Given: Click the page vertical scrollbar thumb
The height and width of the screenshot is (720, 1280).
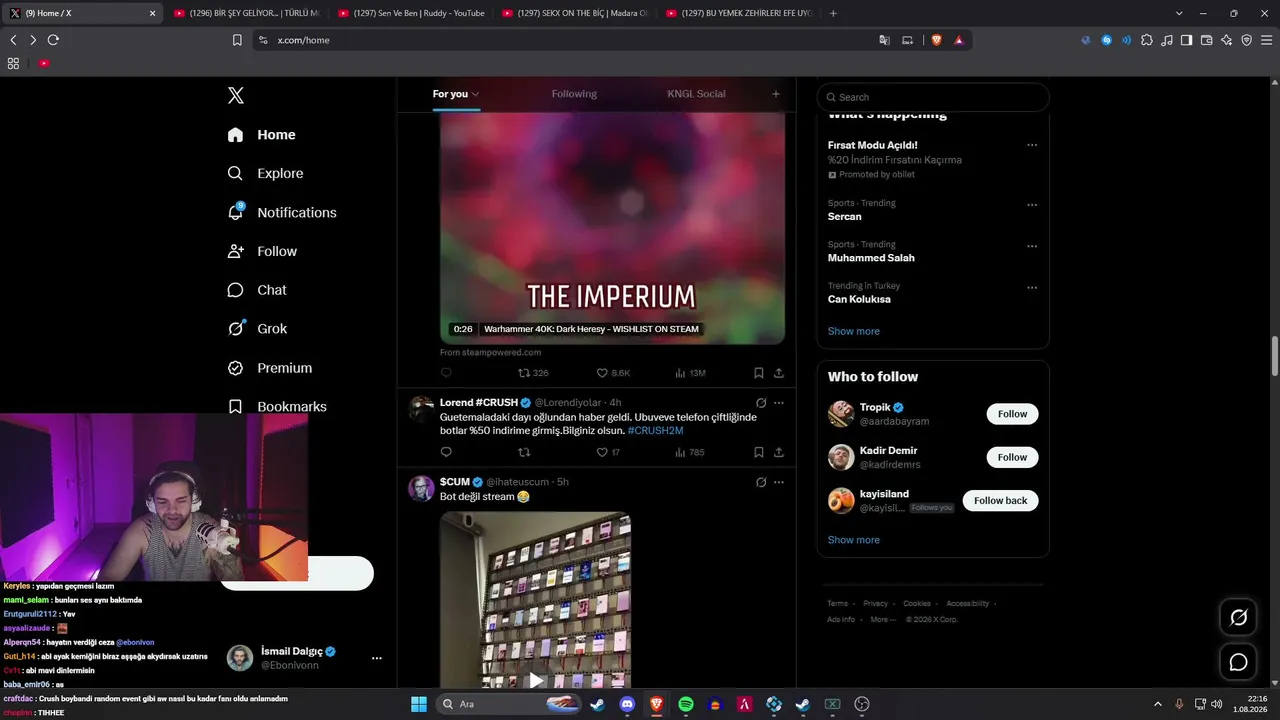Looking at the screenshot, I should [x=1275, y=357].
